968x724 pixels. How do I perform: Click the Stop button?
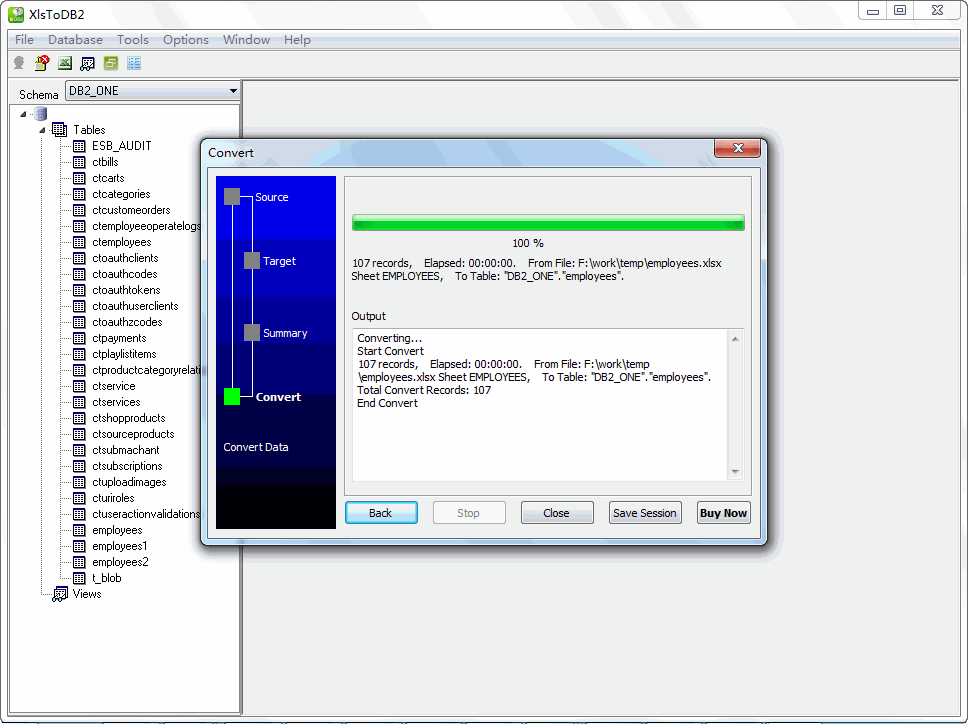pos(469,513)
